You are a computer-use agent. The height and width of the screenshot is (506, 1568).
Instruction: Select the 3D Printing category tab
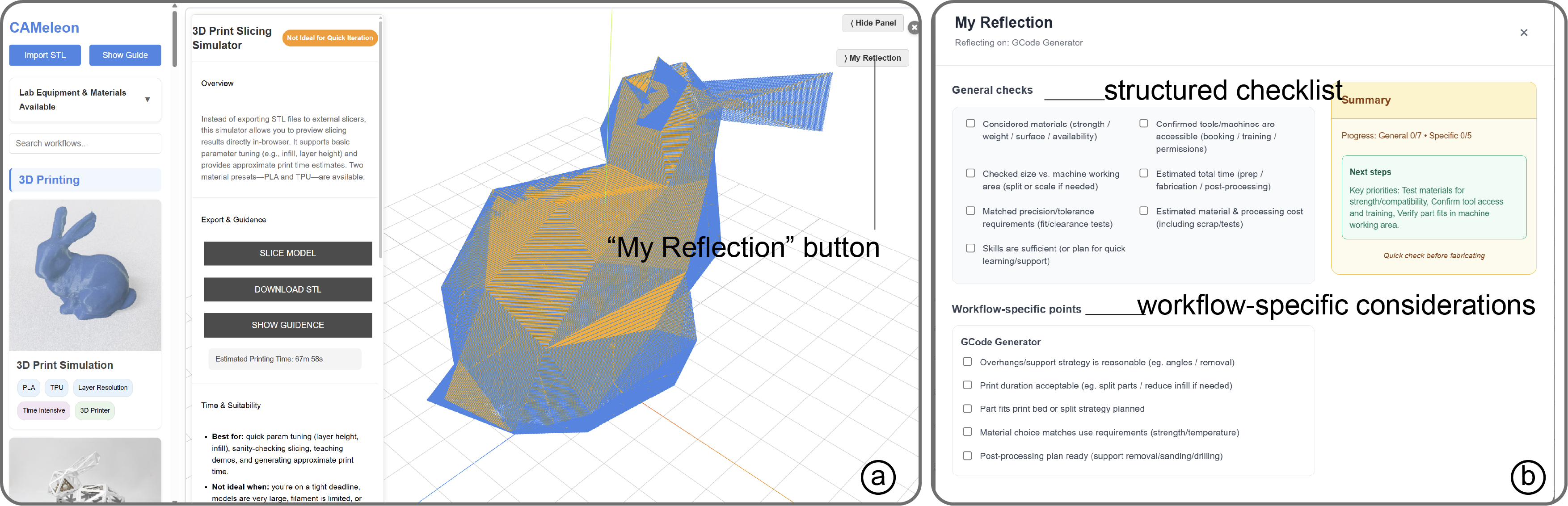[x=85, y=180]
